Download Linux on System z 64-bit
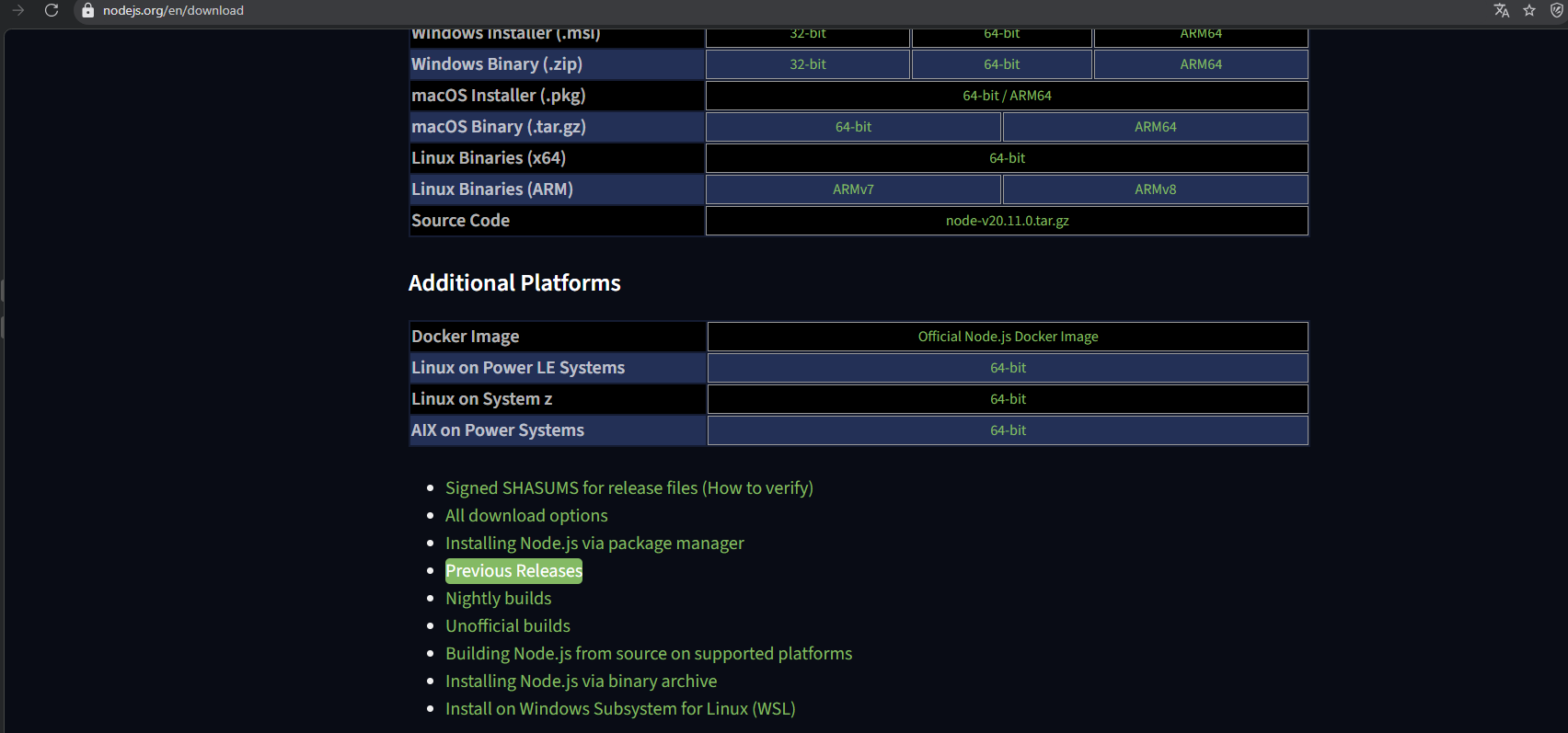This screenshot has width=1568, height=733. click(x=1008, y=399)
